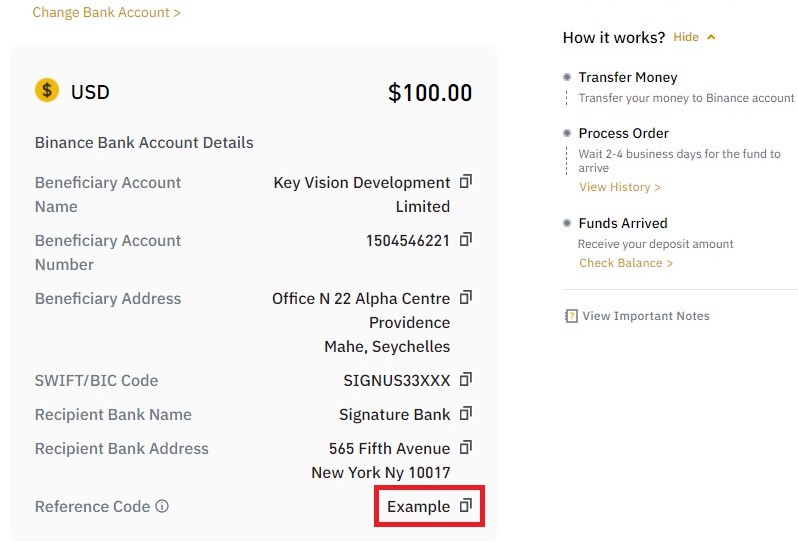Select the Funds Arrived step
This screenshot has height=546, width=798.
click(623, 223)
